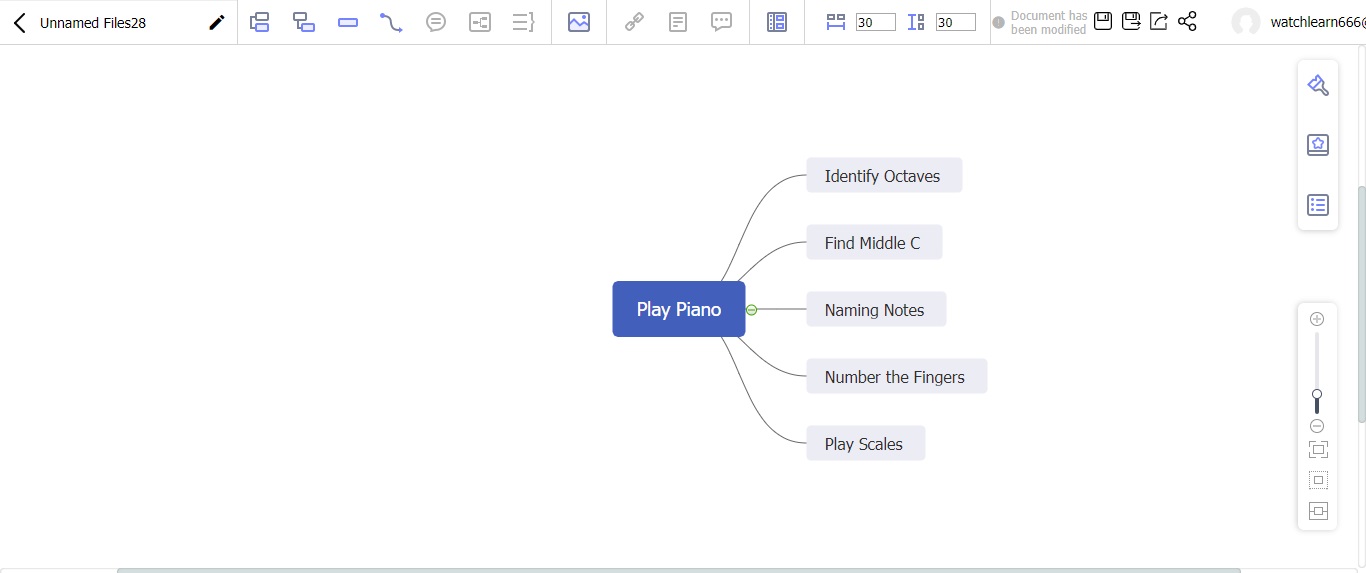Select the relationship line tool
Viewport: 1366px width, 573px height.
(391, 22)
